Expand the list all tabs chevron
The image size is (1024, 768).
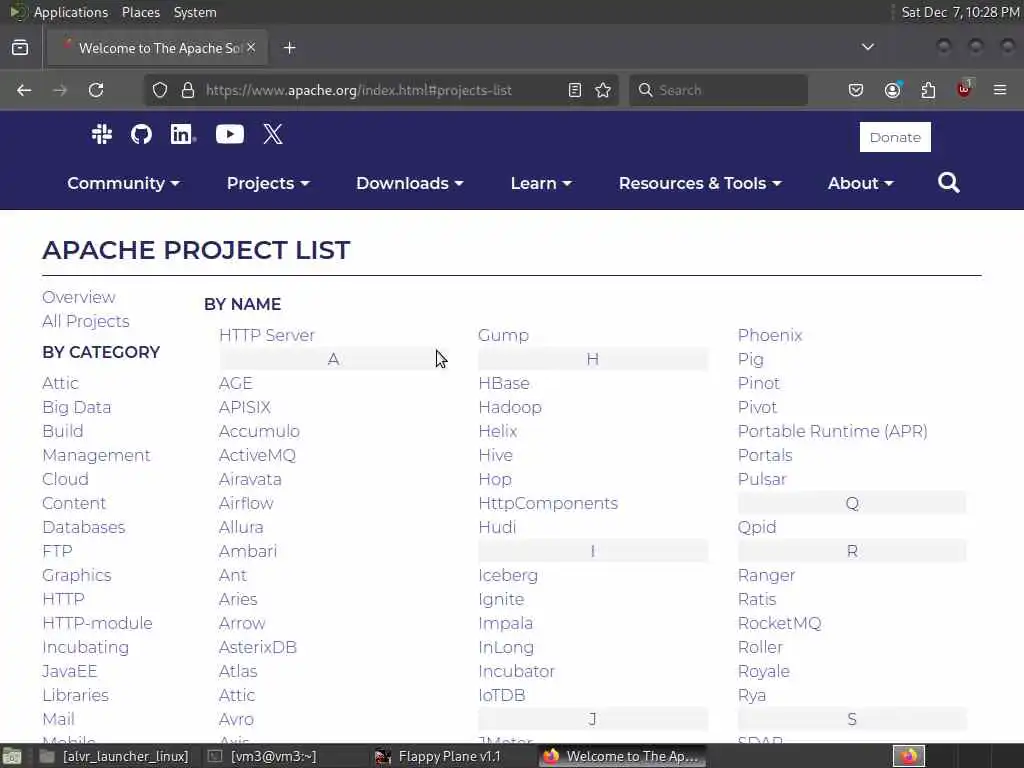point(868,47)
